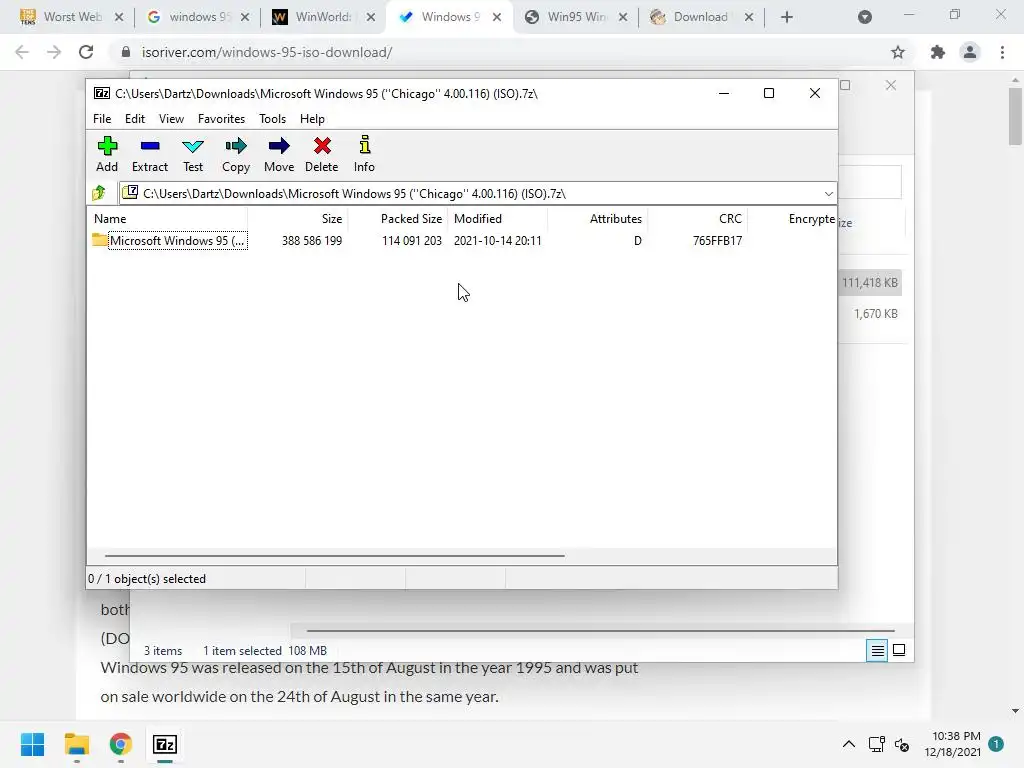Extract the archive with the Extract button
Viewport: 1024px width, 768px height.
point(150,155)
